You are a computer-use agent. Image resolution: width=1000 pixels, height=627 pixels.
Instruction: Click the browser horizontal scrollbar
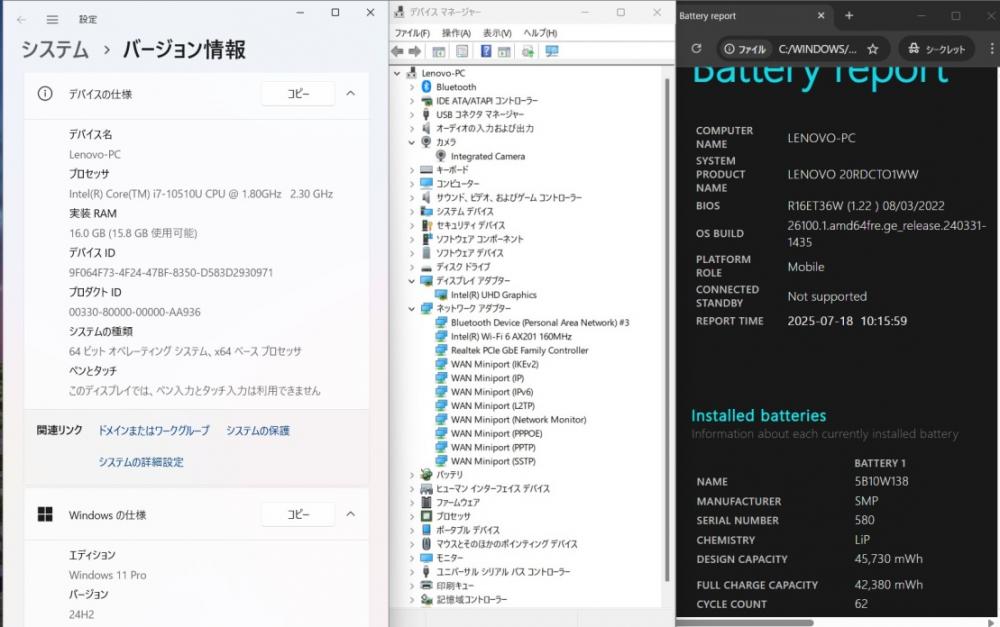click(745, 623)
